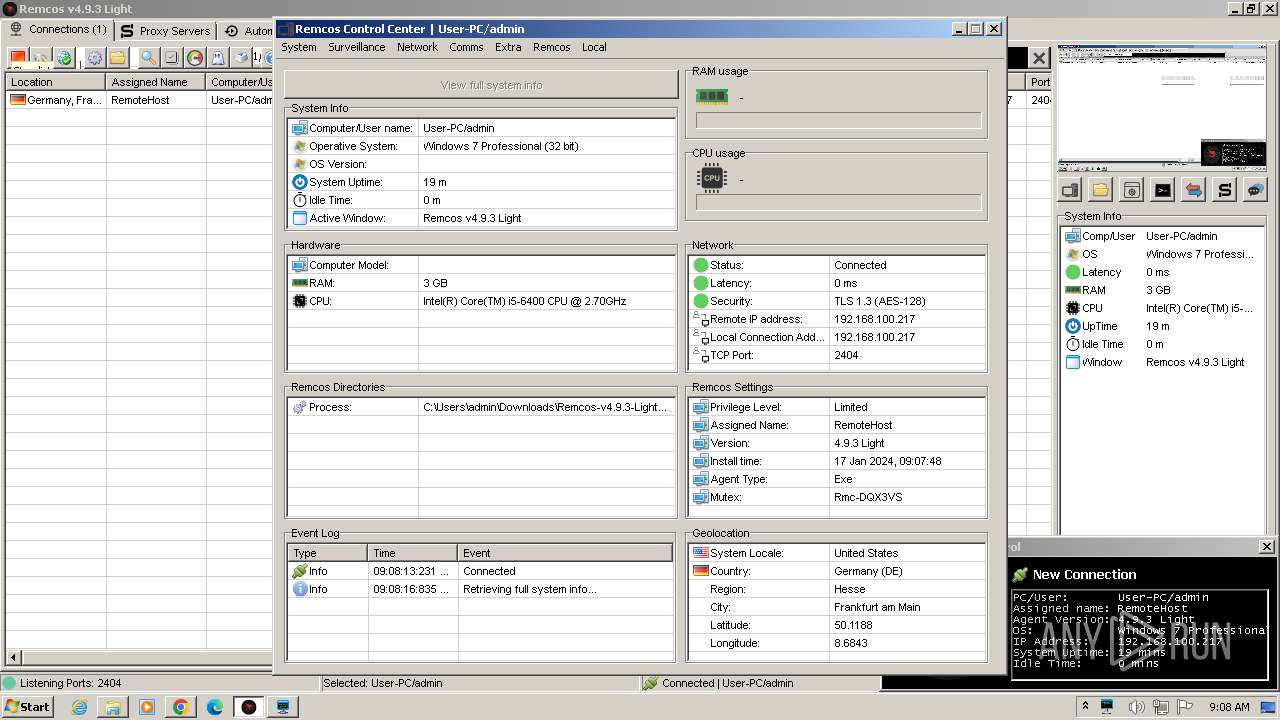This screenshot has width=1280, height=720.
Task: Click the Process path value in Remcos Directories
Action: [x=545, y=407]
